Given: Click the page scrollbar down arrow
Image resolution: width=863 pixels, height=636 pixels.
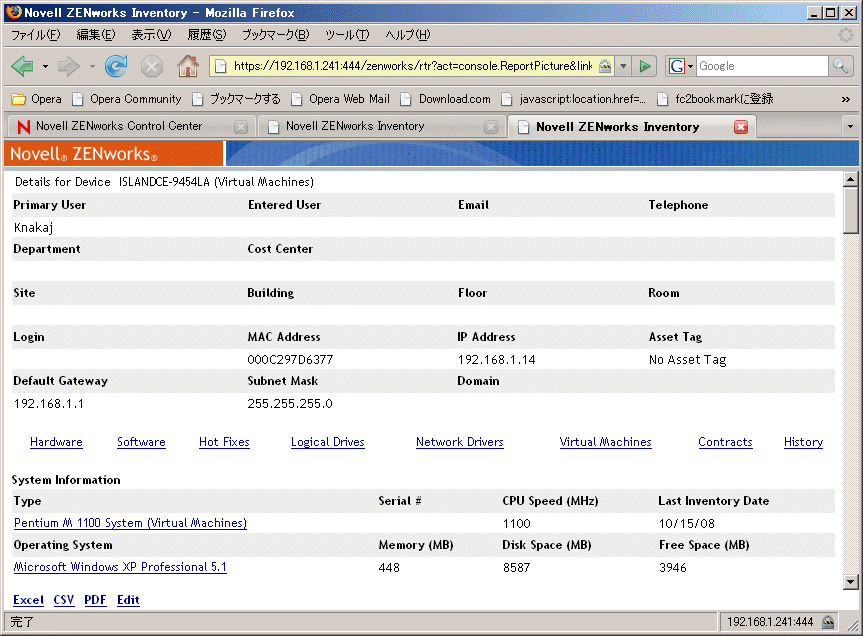Looking at the screenshot, I should tap(850, 582).
